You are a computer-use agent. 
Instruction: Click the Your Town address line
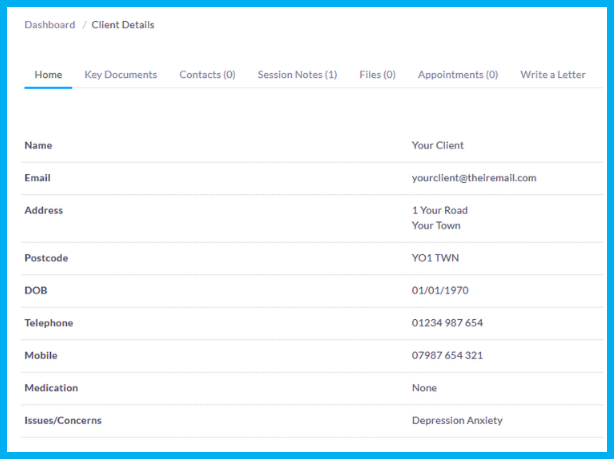tap(436, 226)
